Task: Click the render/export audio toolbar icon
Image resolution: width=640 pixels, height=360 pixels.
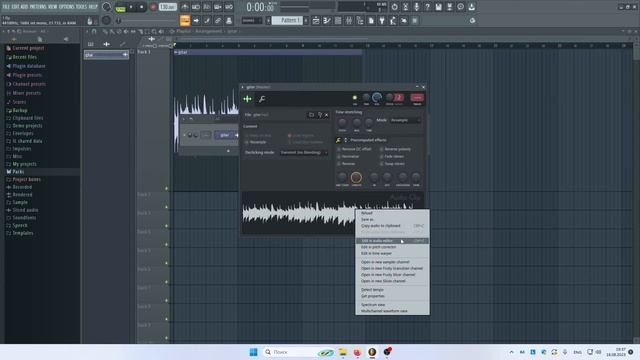Action: pos(449,7)
